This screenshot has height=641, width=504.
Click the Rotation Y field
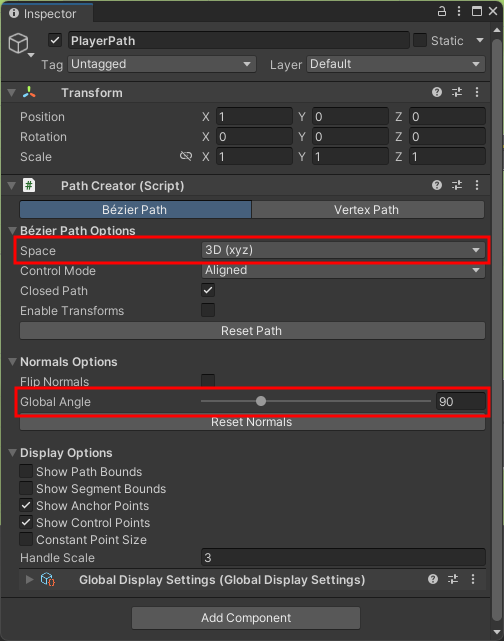point(350,137)
